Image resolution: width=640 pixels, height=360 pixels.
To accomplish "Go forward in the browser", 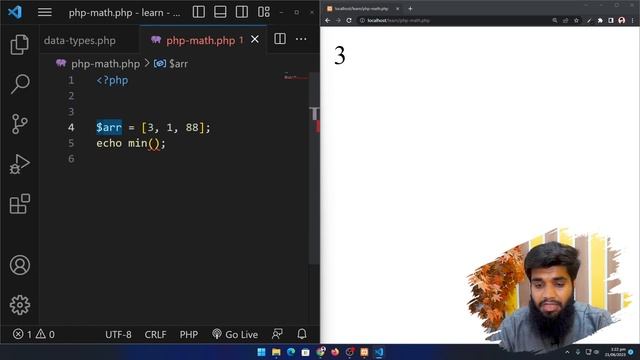I will tap(338, 20).
